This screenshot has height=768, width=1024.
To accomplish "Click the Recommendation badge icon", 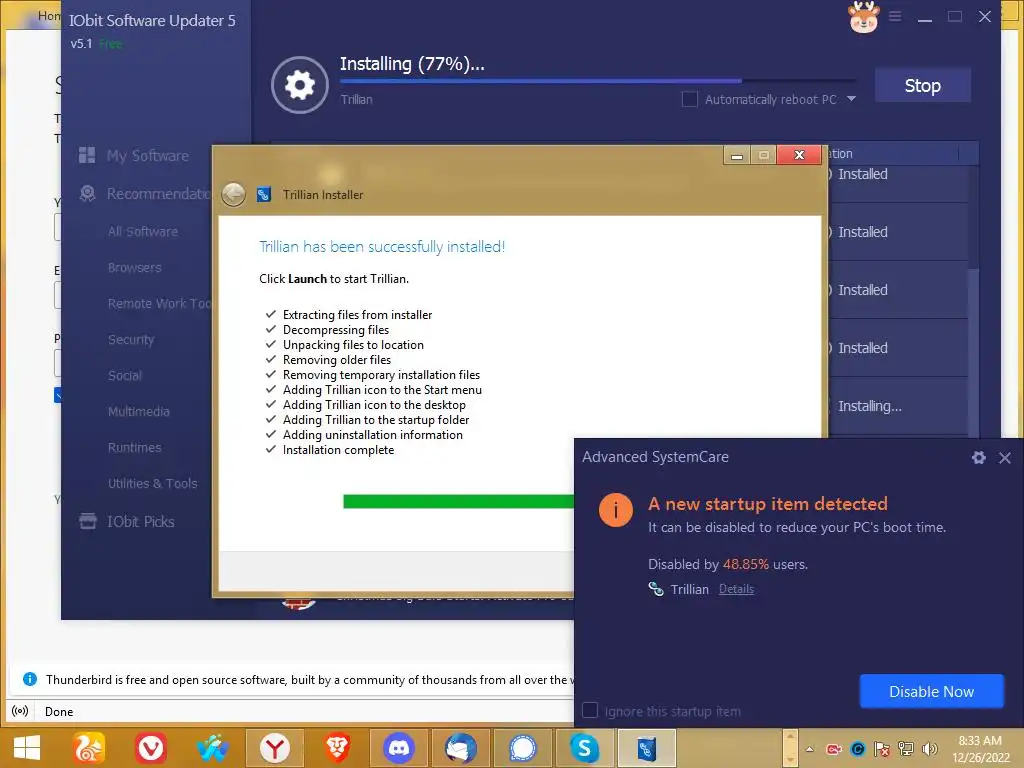I will click(x=87, y=194).
